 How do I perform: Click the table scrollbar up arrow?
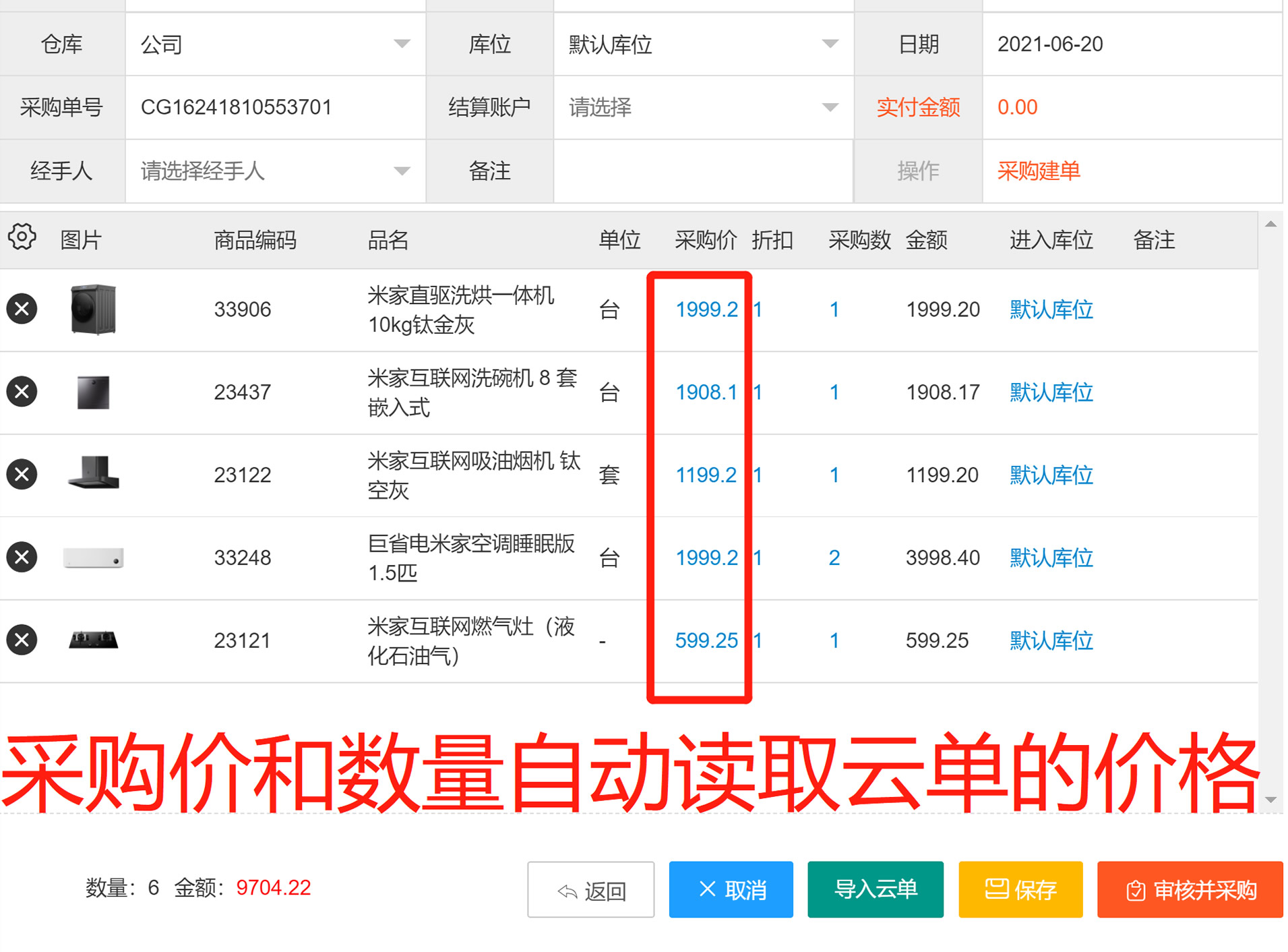click(1270, 224)
